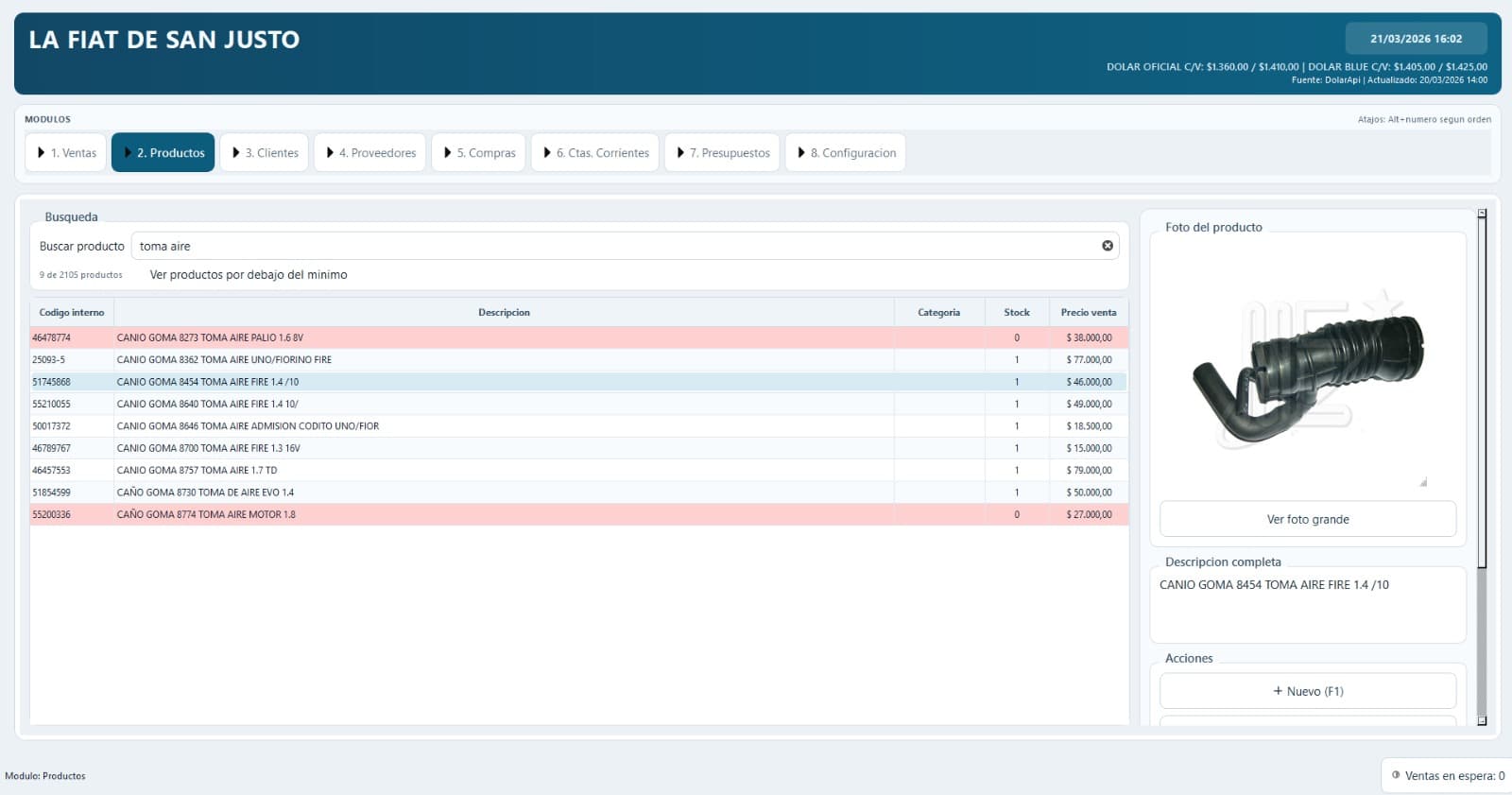Go to the 4. Proveedores module
1512x795 pixels.
point(370,152)
